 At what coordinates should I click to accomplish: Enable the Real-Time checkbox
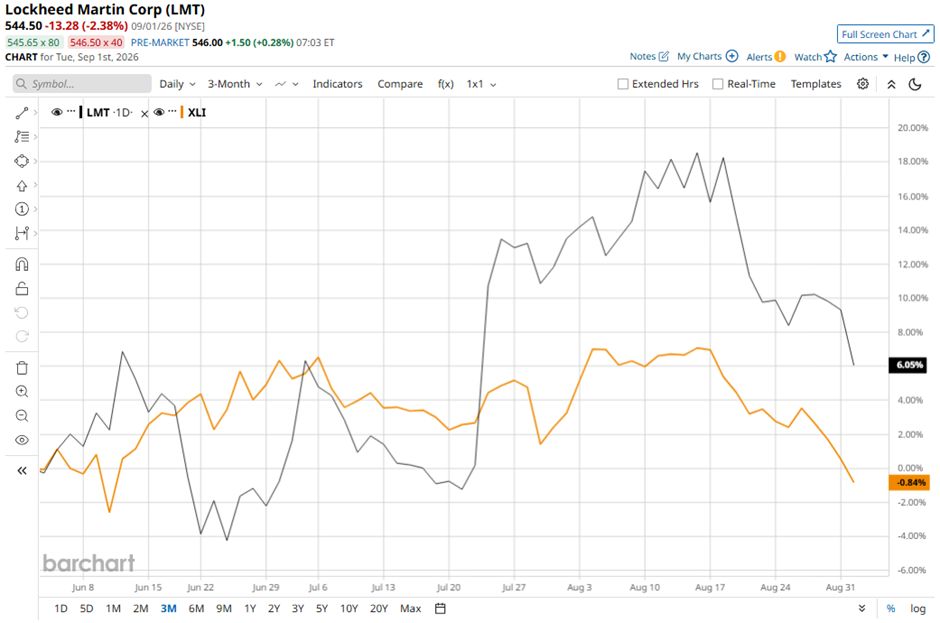[x=718, y=84]
